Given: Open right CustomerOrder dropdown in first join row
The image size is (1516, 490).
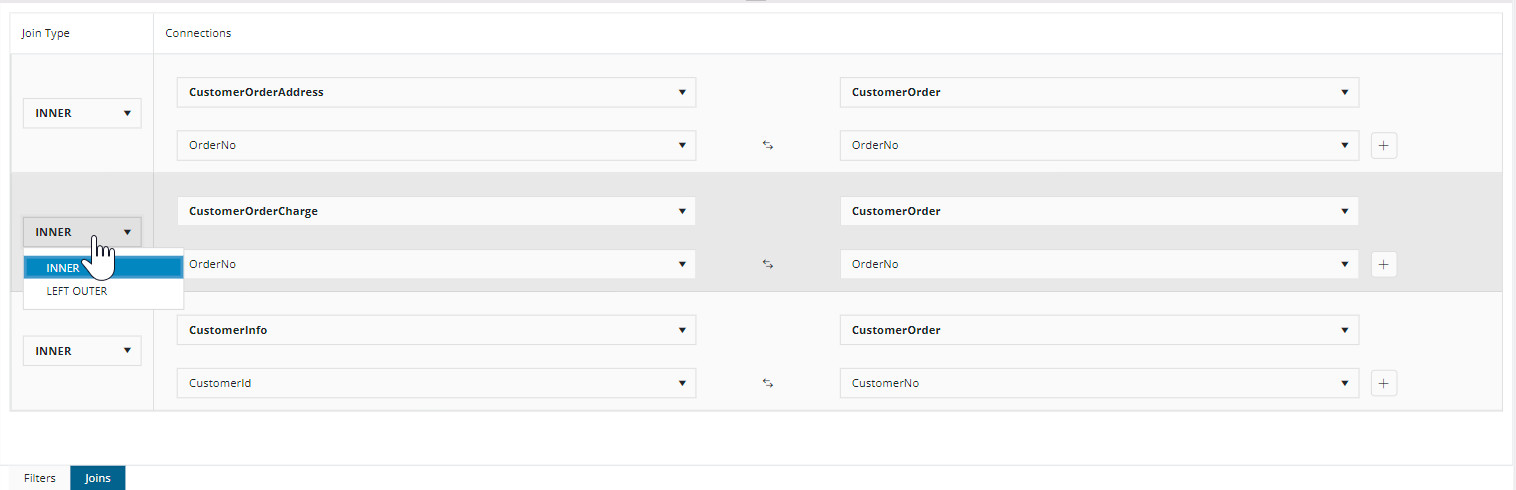Looking at the screenshot, I should tap(1099, 93).
